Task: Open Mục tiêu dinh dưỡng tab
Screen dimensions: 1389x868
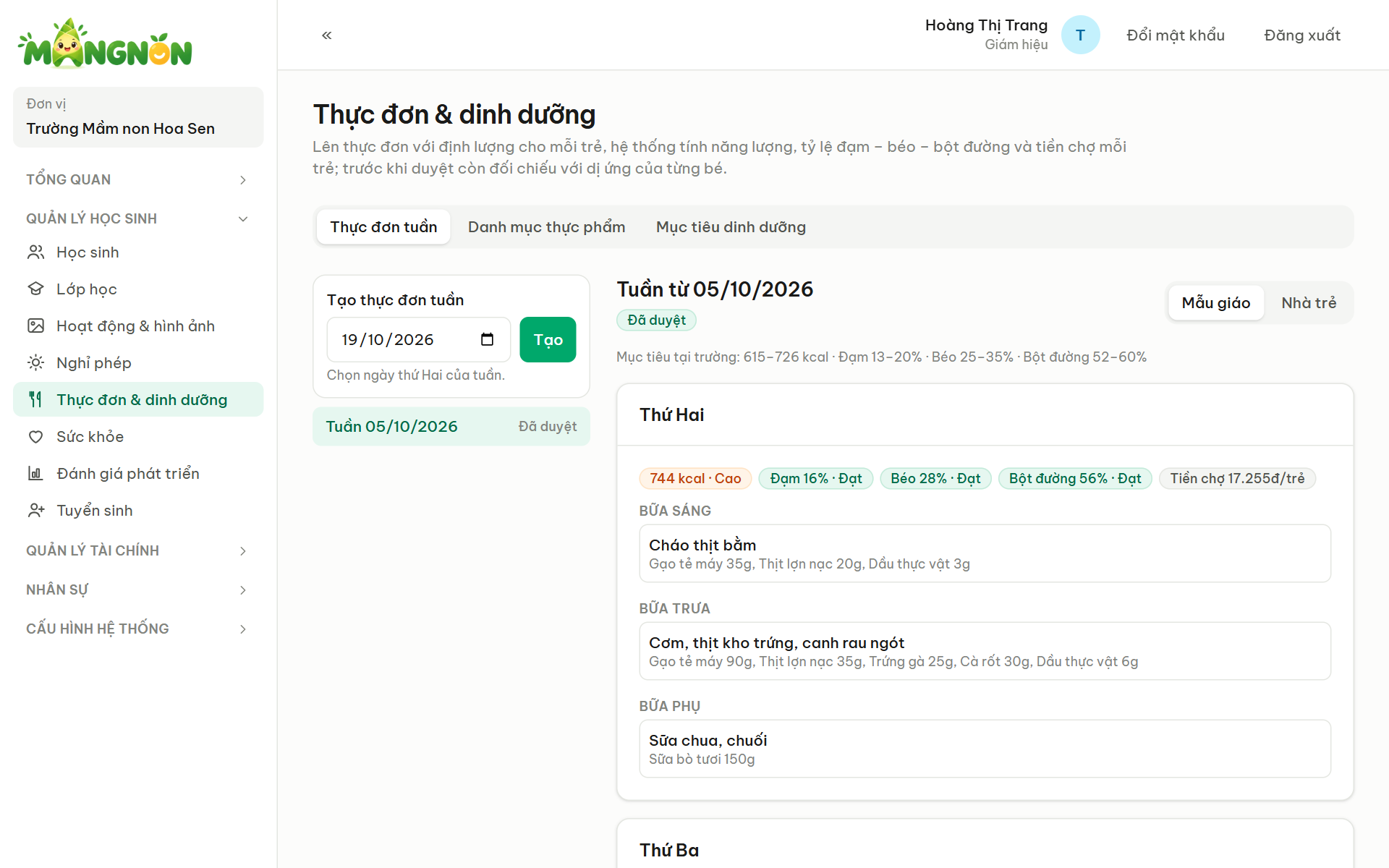Action: pyautogui.click(x=731, y=227)
